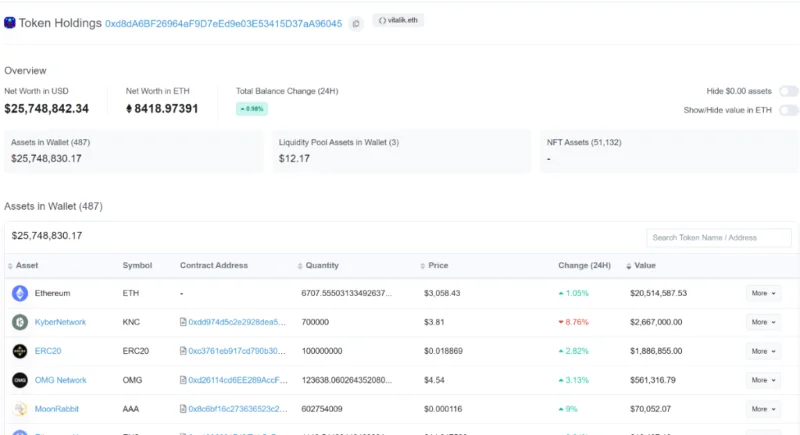Open ERC20 contract address 0xc3761eb917cd790b30

(237, 351)
